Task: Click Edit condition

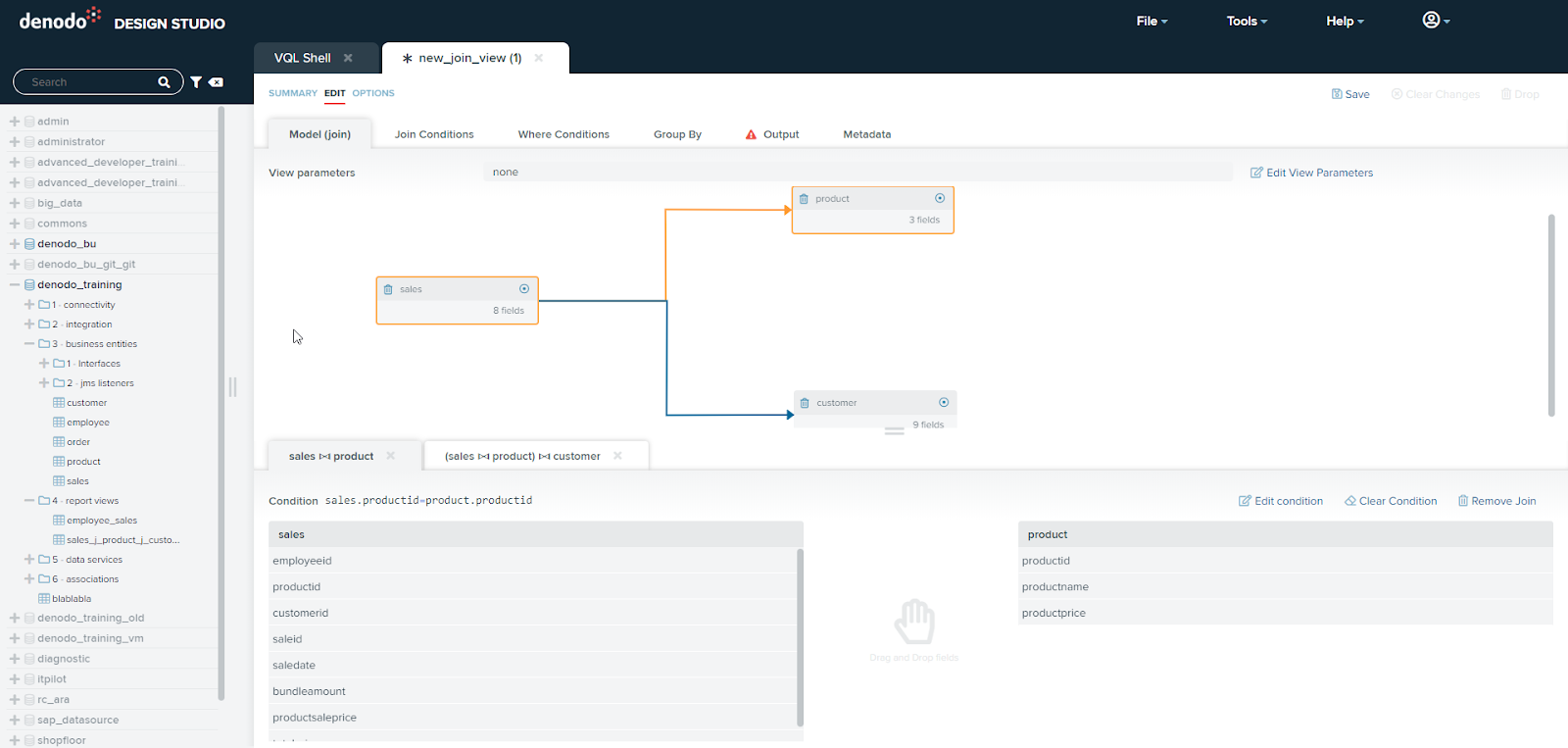Action: pos(1281,501)
